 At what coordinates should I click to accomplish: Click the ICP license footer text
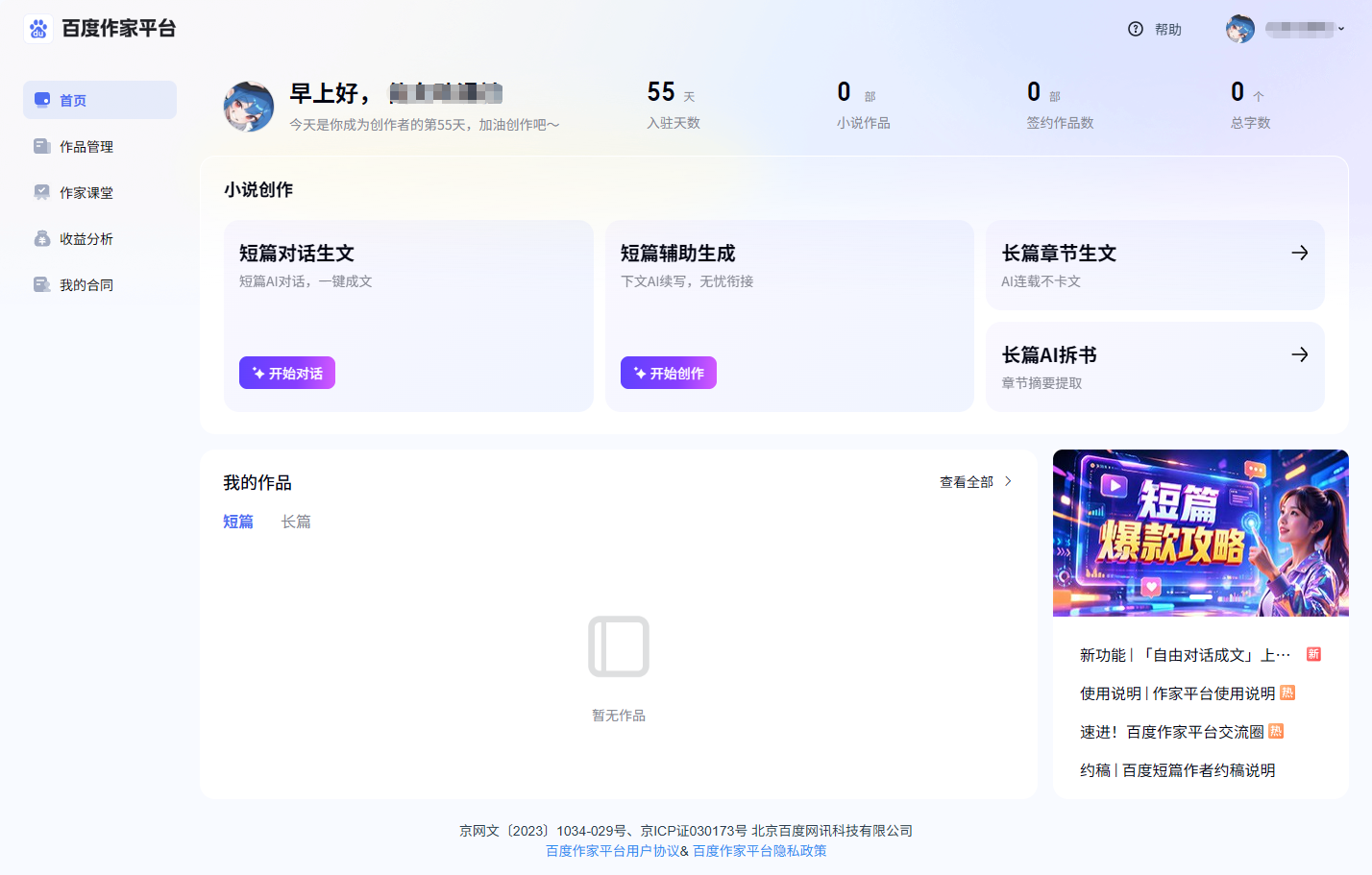pos(686,831)
